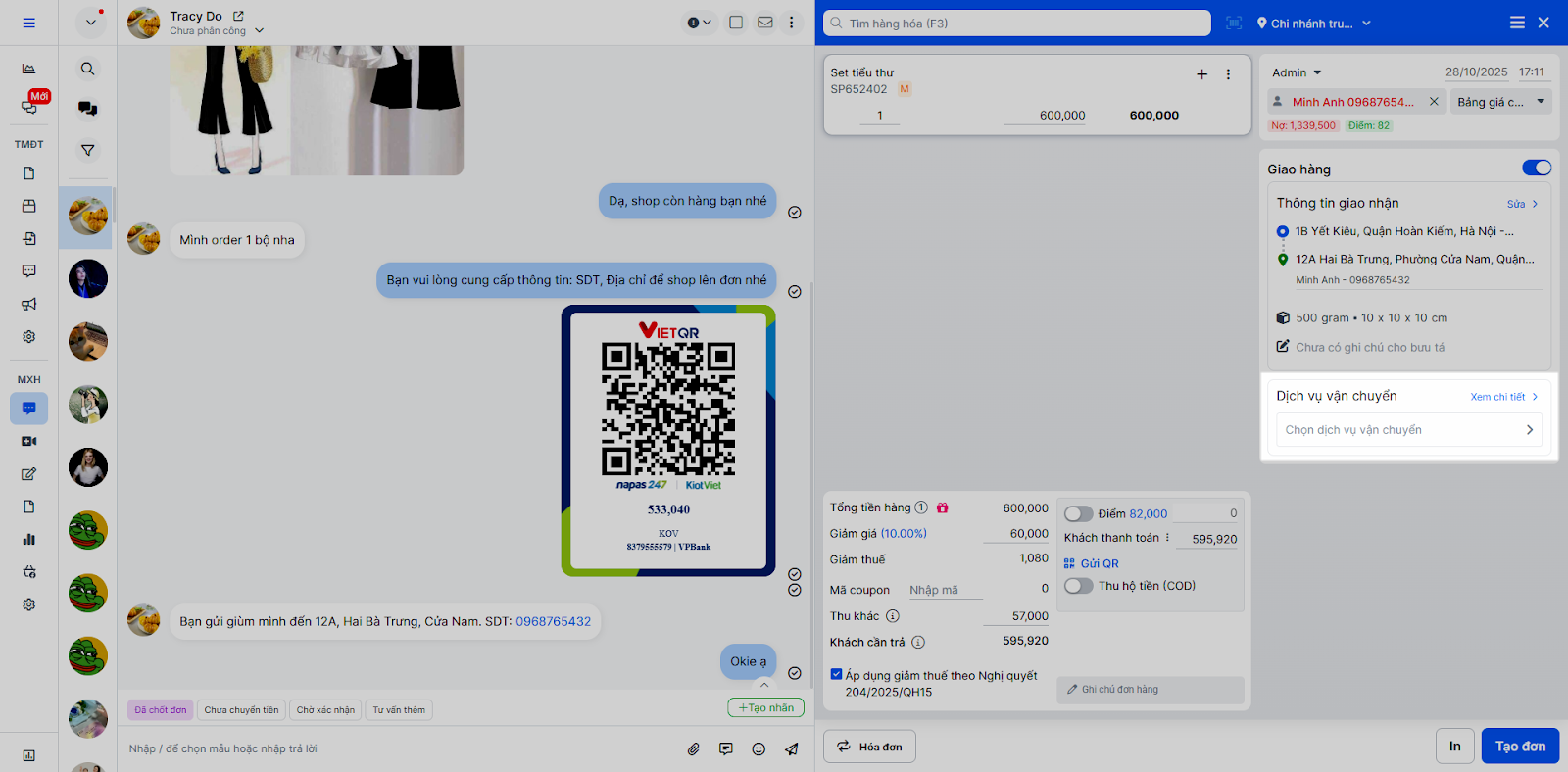1568x772 pixels.
Task: Open the bar chart icon under MXH section
Action: (x=29, y=539)
